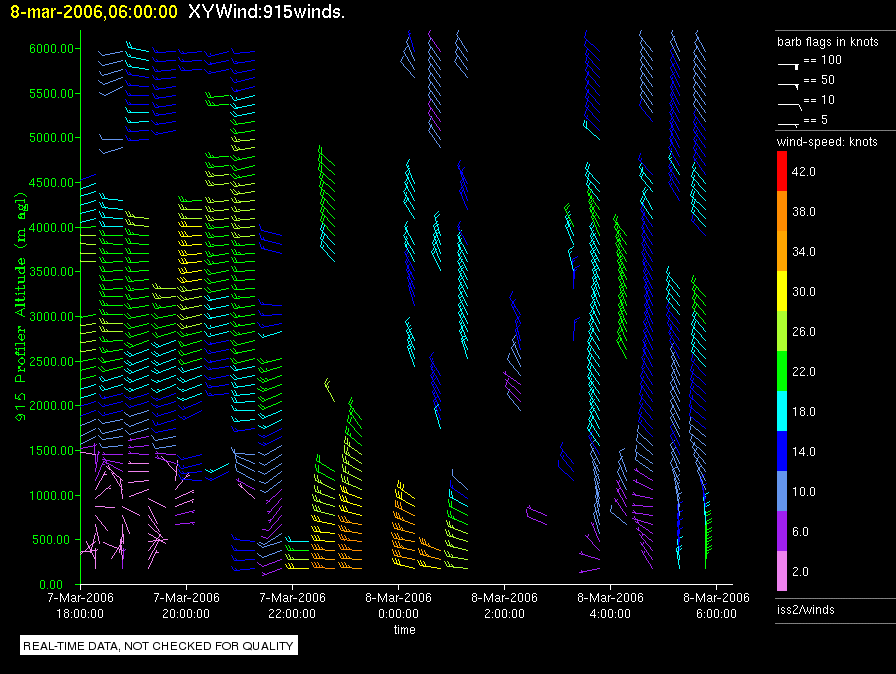Click the 100 knots barb flag symbol

click(788, 63)
